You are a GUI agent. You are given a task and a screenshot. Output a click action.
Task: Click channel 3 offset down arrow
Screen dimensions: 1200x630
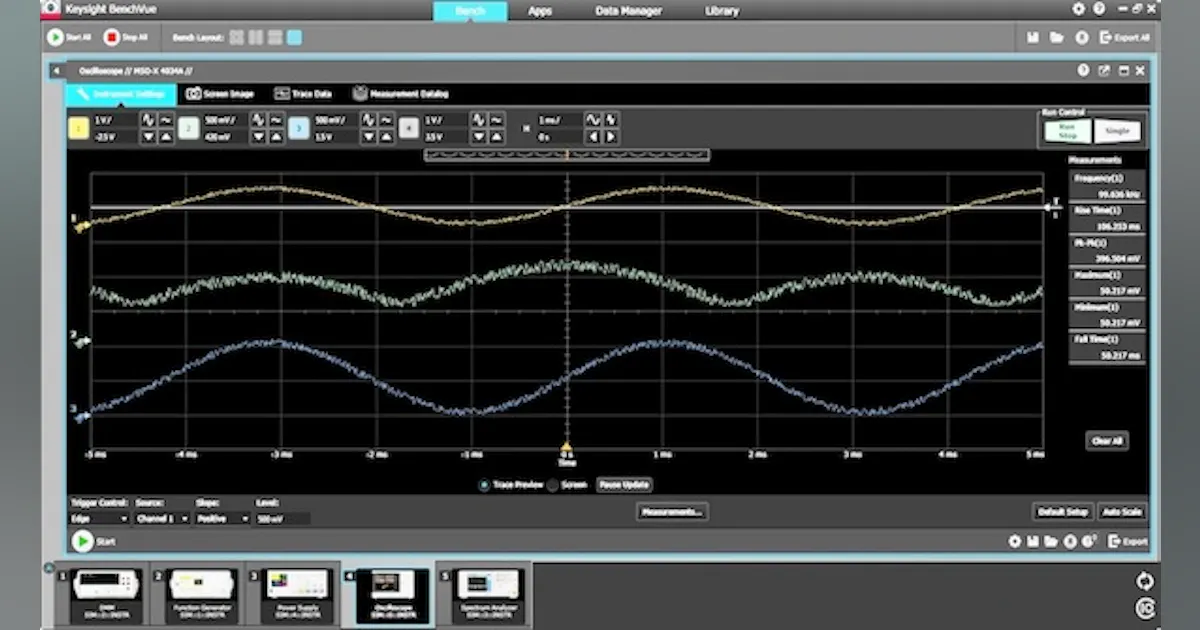coord(368,137)
